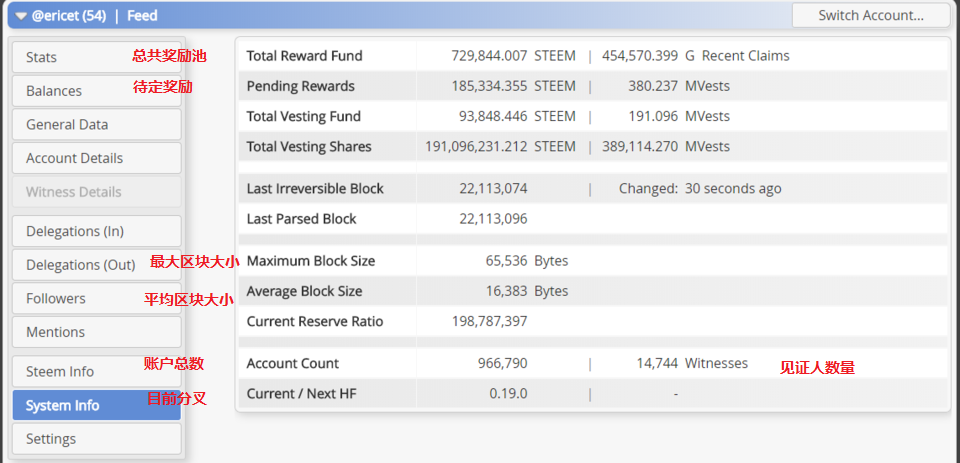Go to the Account Details tab
The image size is (960, 463).
point(96,158)
